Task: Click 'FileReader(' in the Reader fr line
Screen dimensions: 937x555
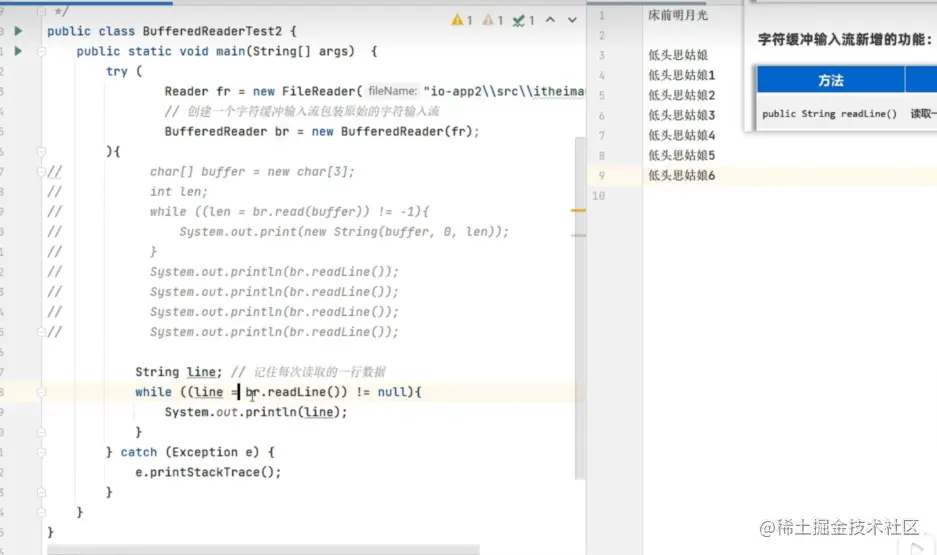Action: point(322,91)
